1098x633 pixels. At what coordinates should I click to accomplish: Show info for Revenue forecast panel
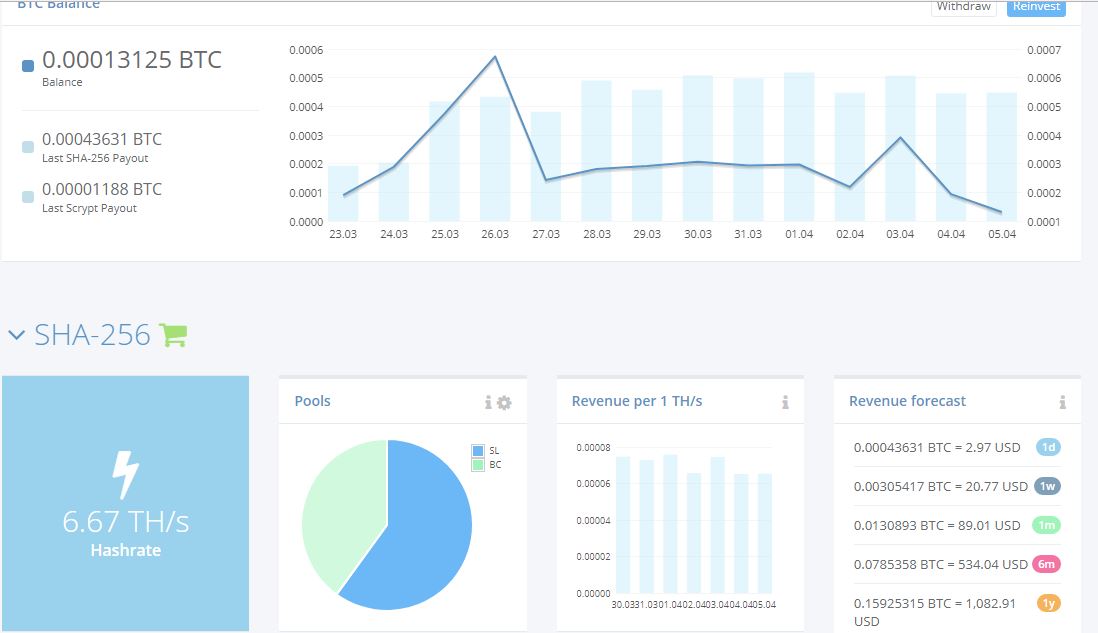(1062, 403)
